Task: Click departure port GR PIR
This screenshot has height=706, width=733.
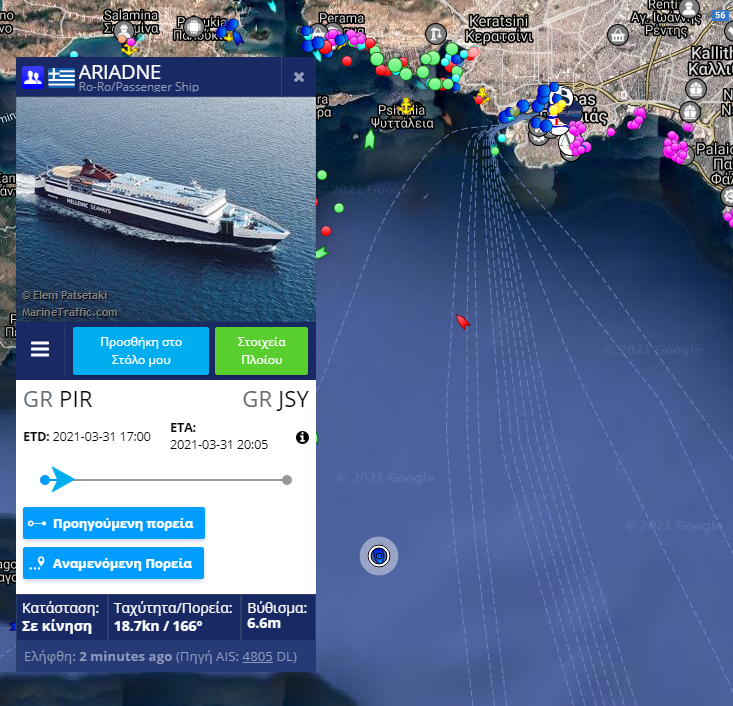Action: coord(58,400)
